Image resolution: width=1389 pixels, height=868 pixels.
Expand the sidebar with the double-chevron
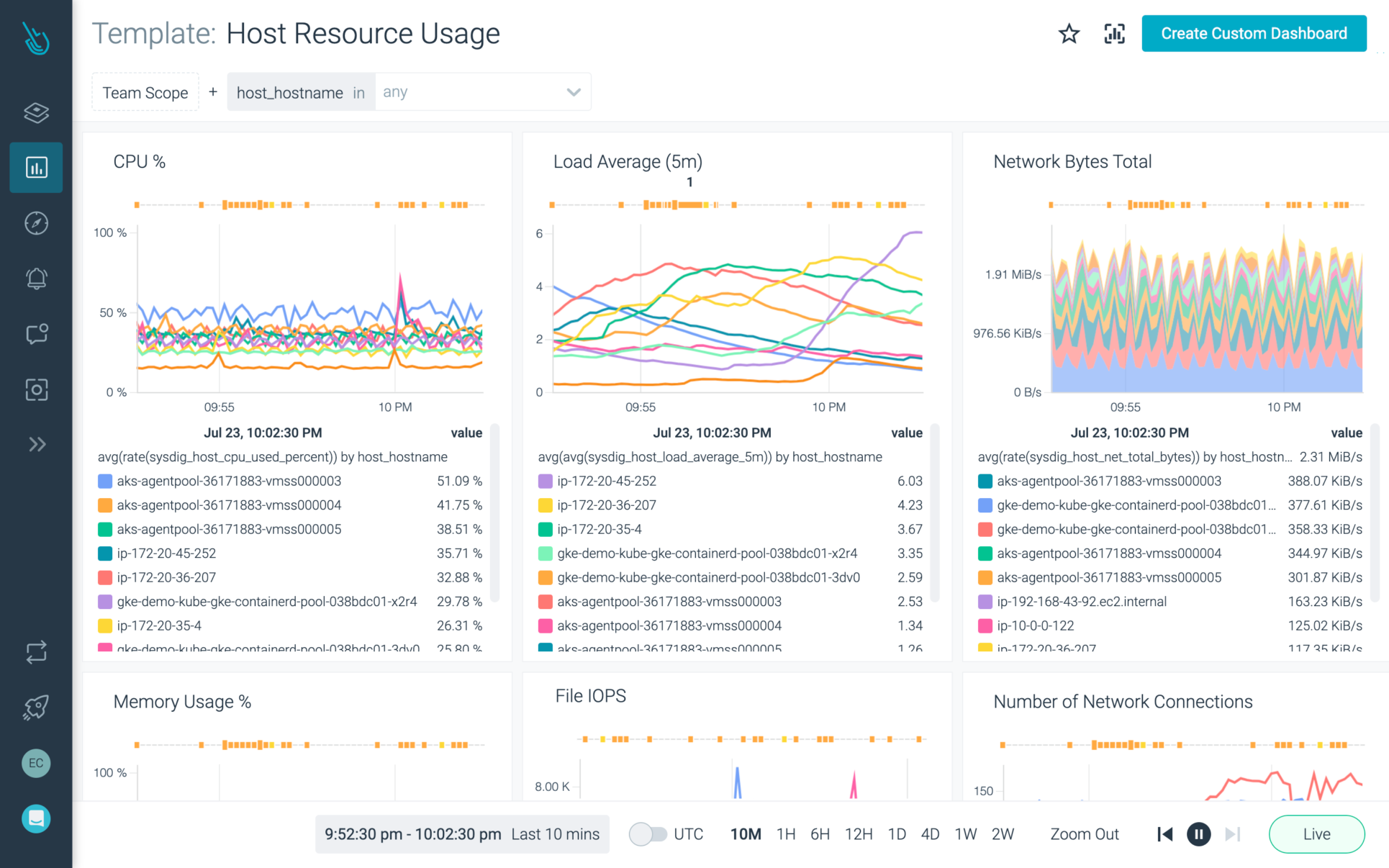pos(36,444)
